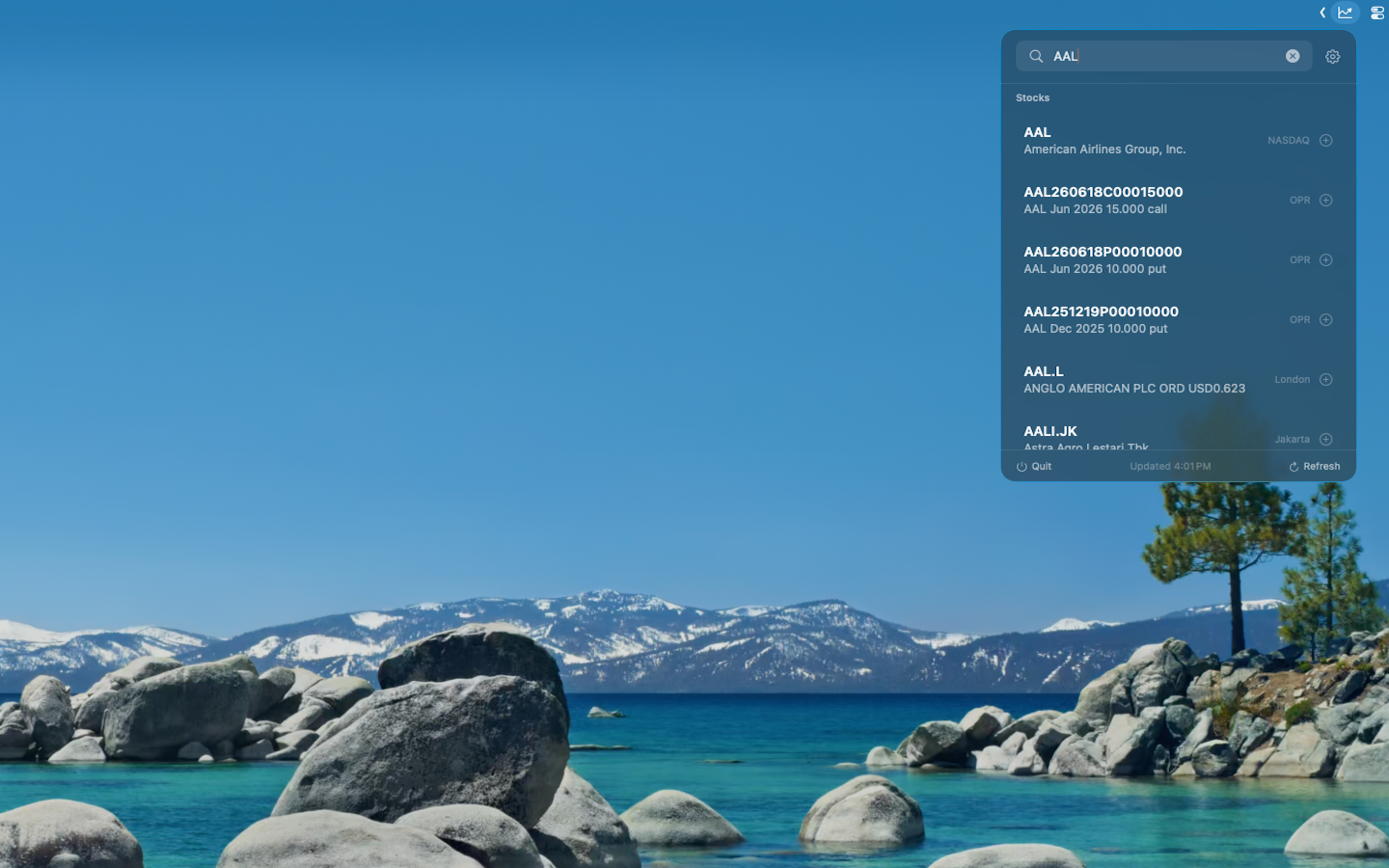1389x868 pixels.
Task: Click the Quit button
Action: 1041,466
